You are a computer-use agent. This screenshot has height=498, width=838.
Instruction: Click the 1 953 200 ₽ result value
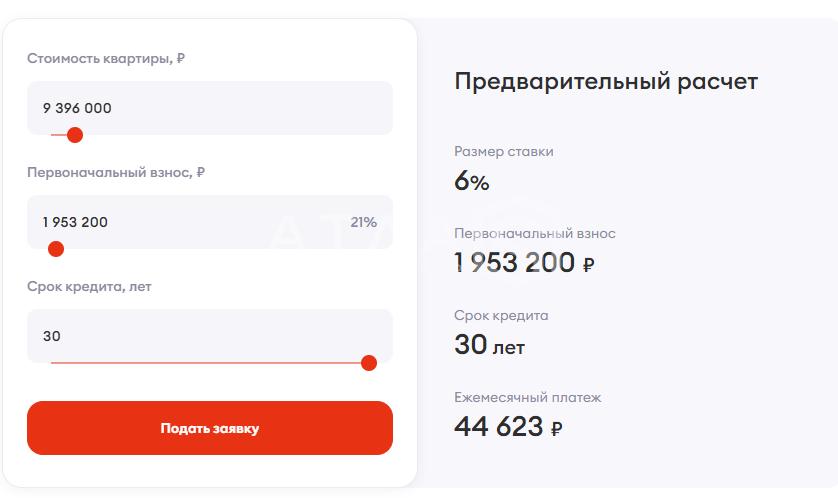(x=524, y=263)
